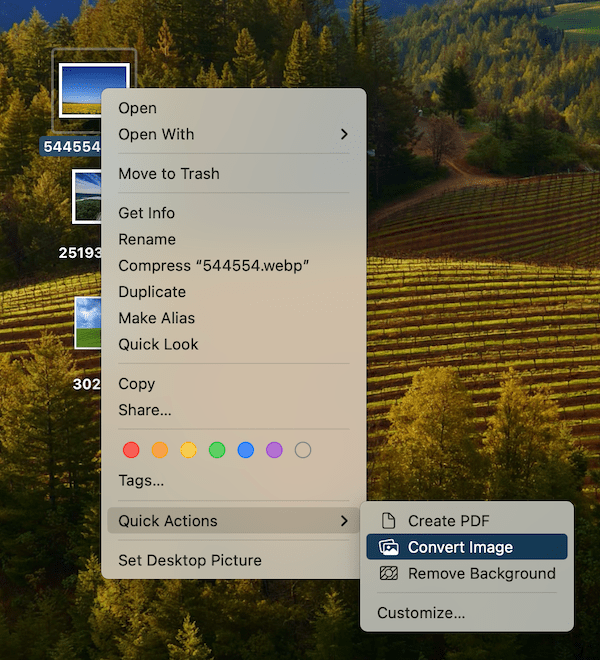Click the 25193 file name label
The height and width of the screenshot is (660, 600).
[80, 253]
